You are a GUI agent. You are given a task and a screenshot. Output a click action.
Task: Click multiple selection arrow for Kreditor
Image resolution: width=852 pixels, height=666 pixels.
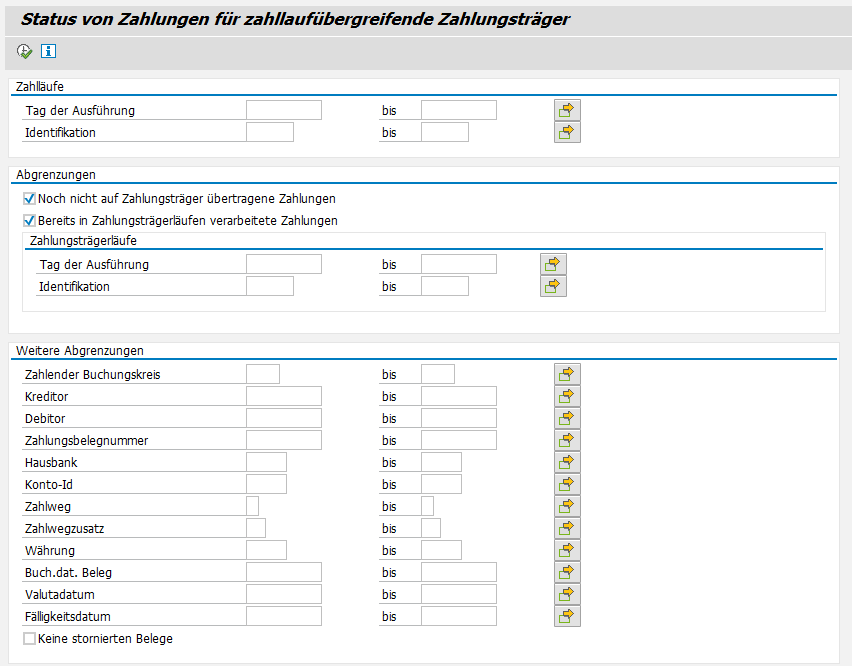(x=567, y=396)
